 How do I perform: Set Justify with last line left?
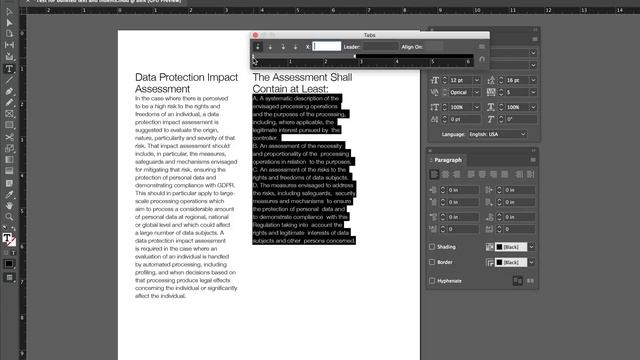[471, 175]
